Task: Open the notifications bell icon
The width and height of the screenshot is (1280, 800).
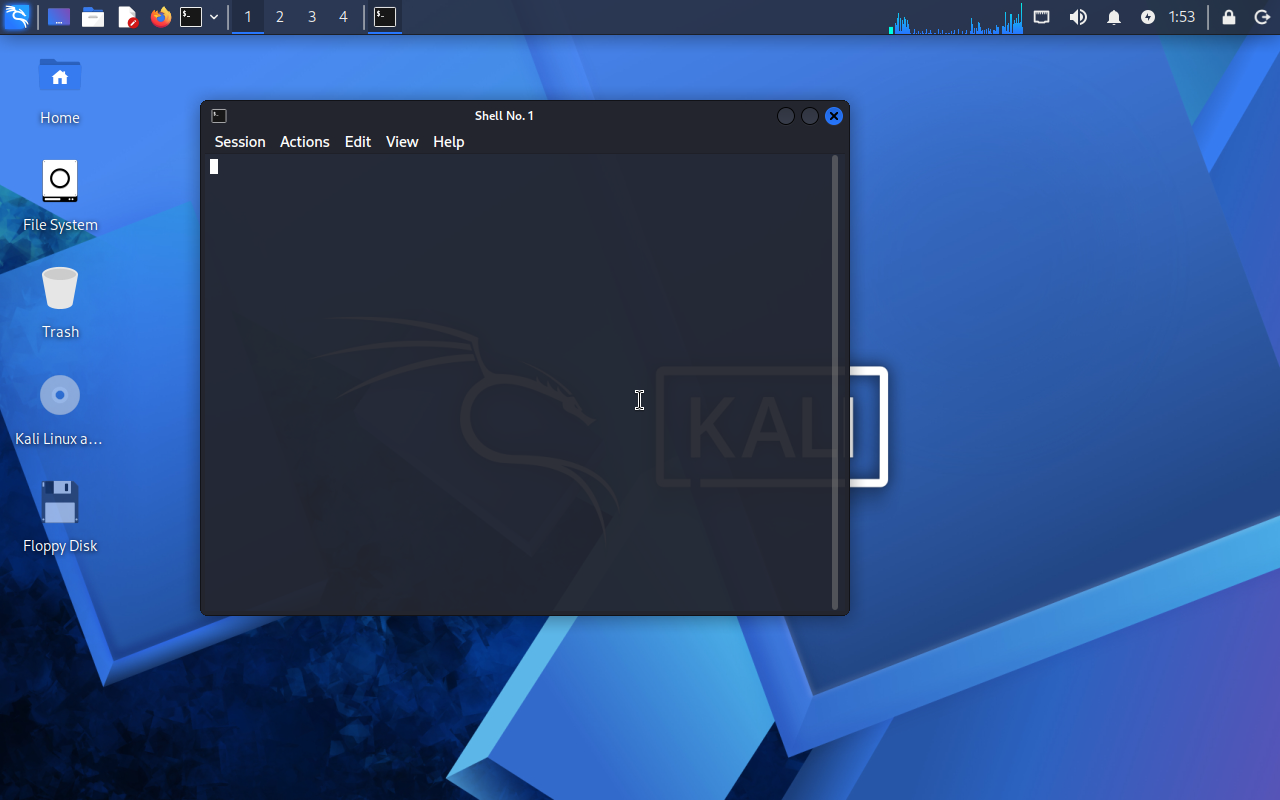Action: [x=1113, y=17]
